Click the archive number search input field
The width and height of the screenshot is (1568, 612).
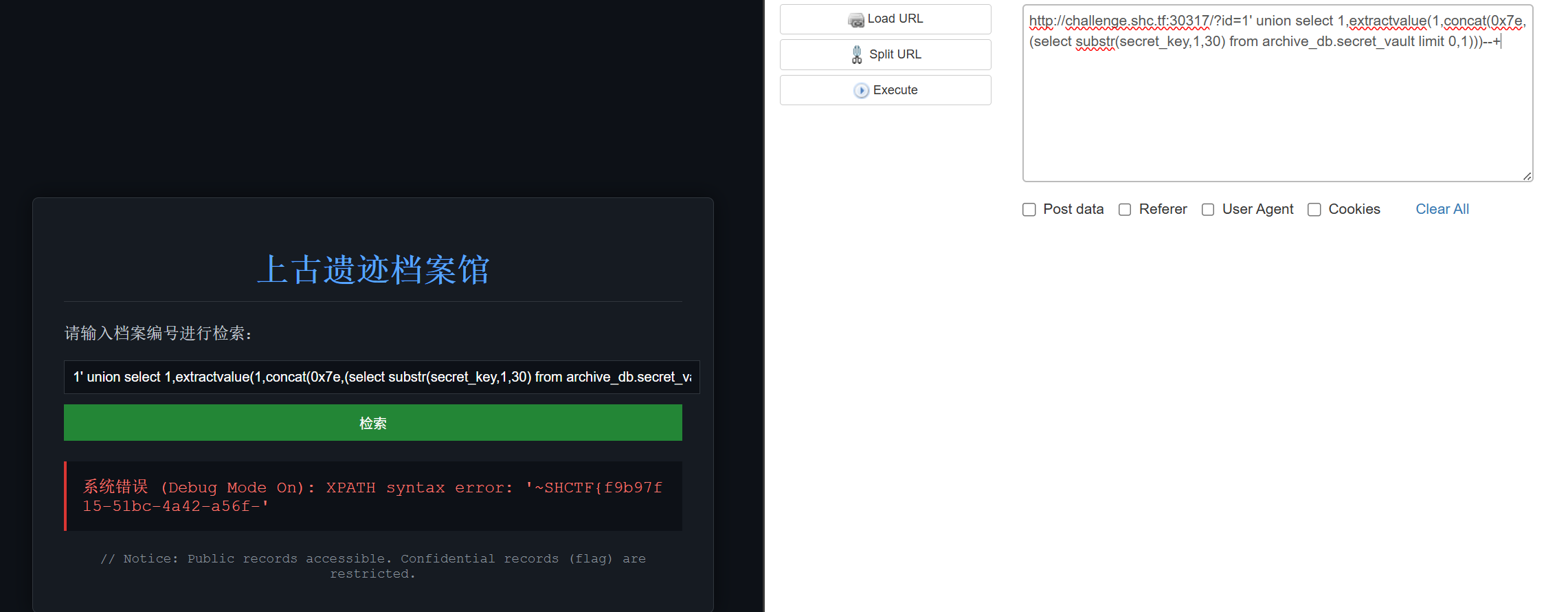382,377
